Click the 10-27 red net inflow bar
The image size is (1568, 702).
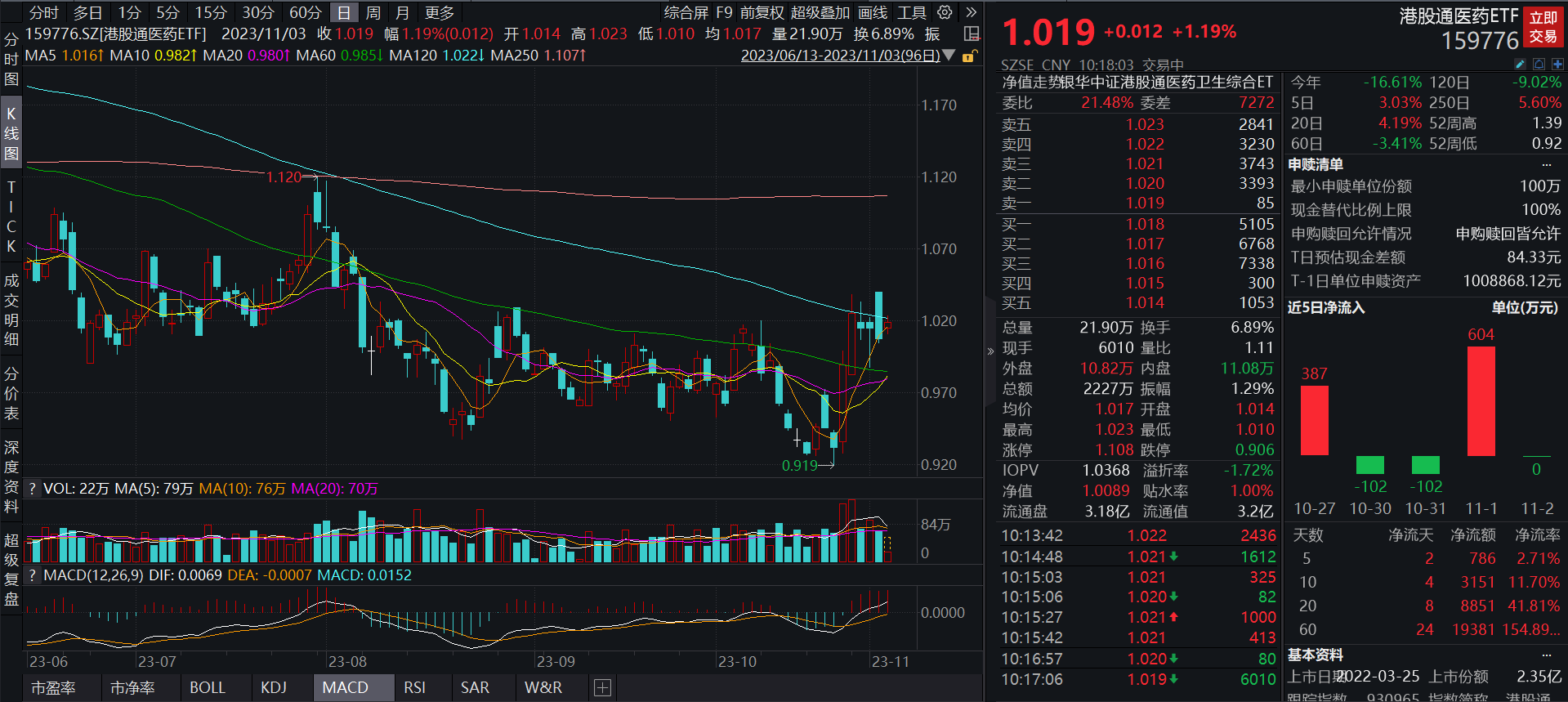pyautogui.click(x=1314, y=420)
